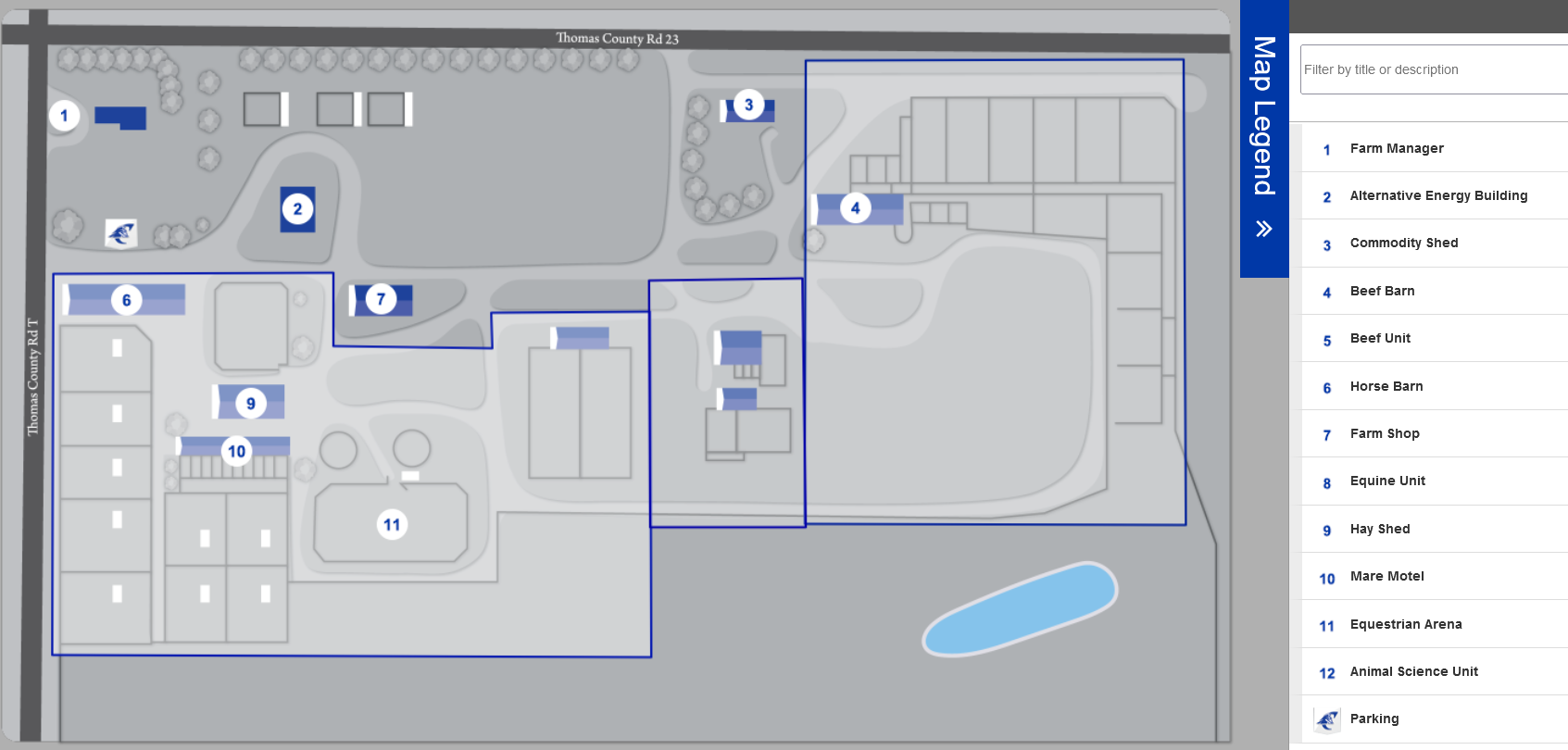Click the parking icon in the legend list
Viewport: 1568px width, 750px height.
1327,719
